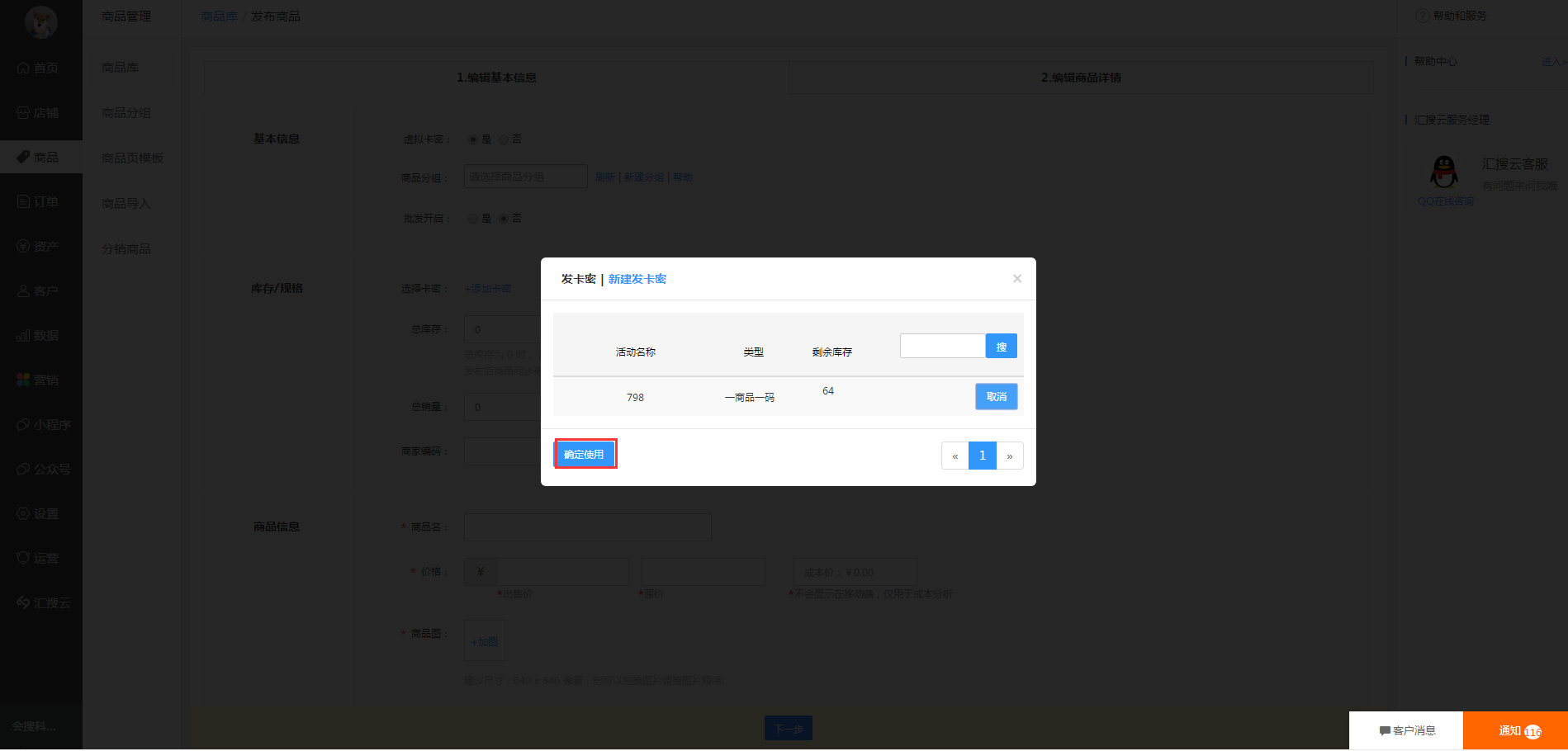The height and width of the screenshot is (751, 1568).
Task: Click the search input in dialog
Action: point(942,346)
